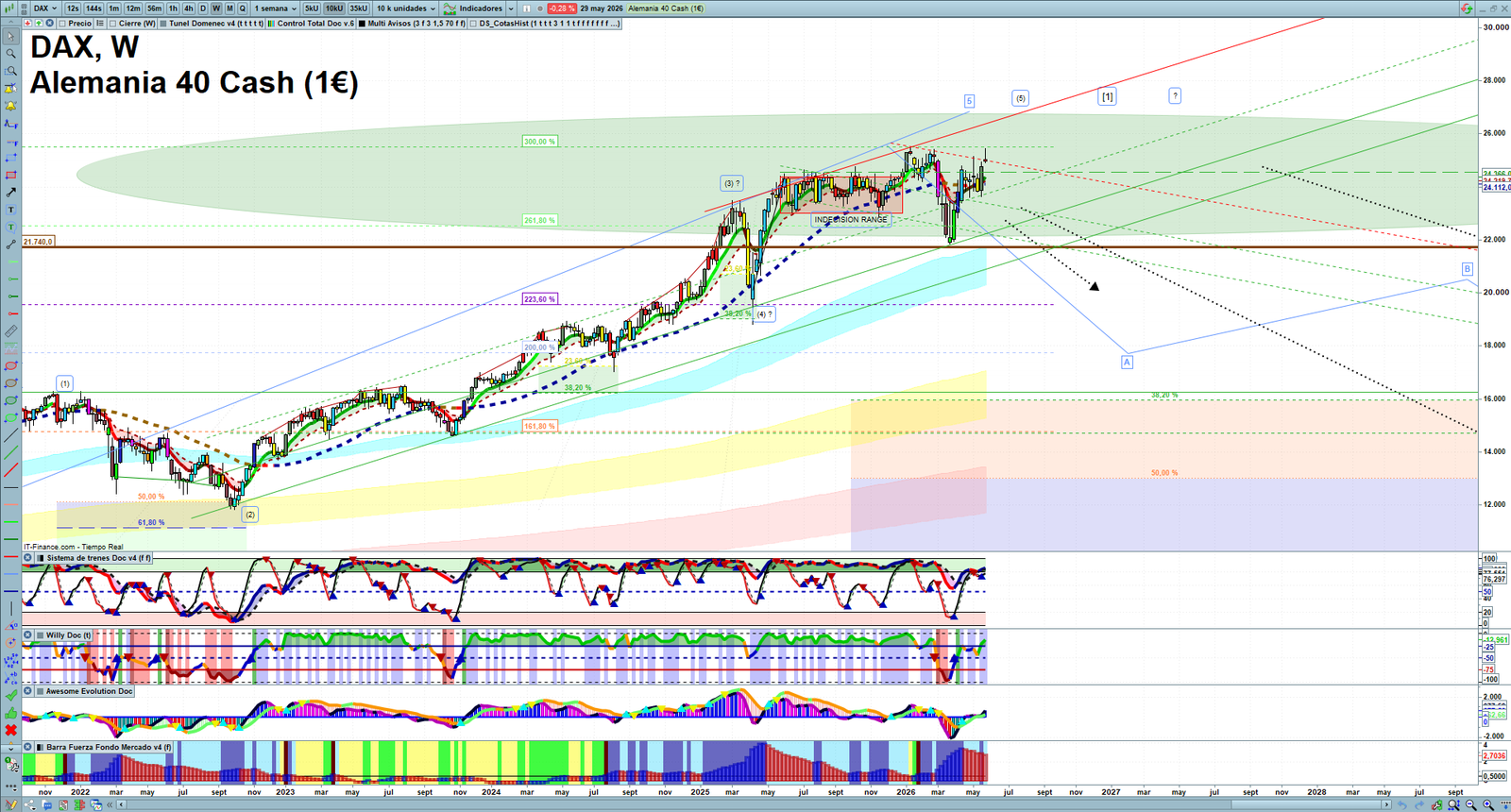
Task: Close the Awesome Evolution Doc panel
Action: 27,690
